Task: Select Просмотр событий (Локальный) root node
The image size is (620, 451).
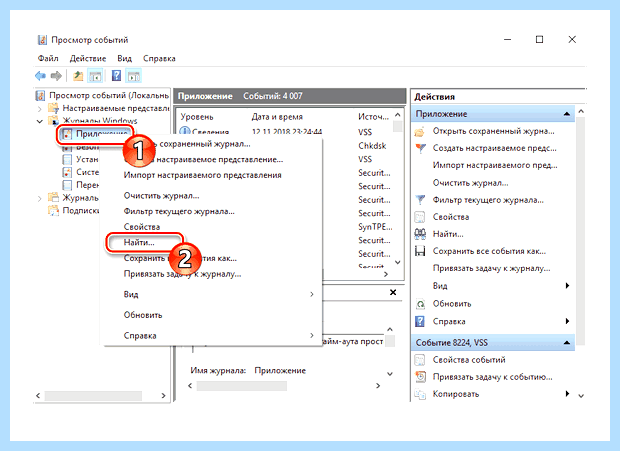Action: (x=108, y=95)
